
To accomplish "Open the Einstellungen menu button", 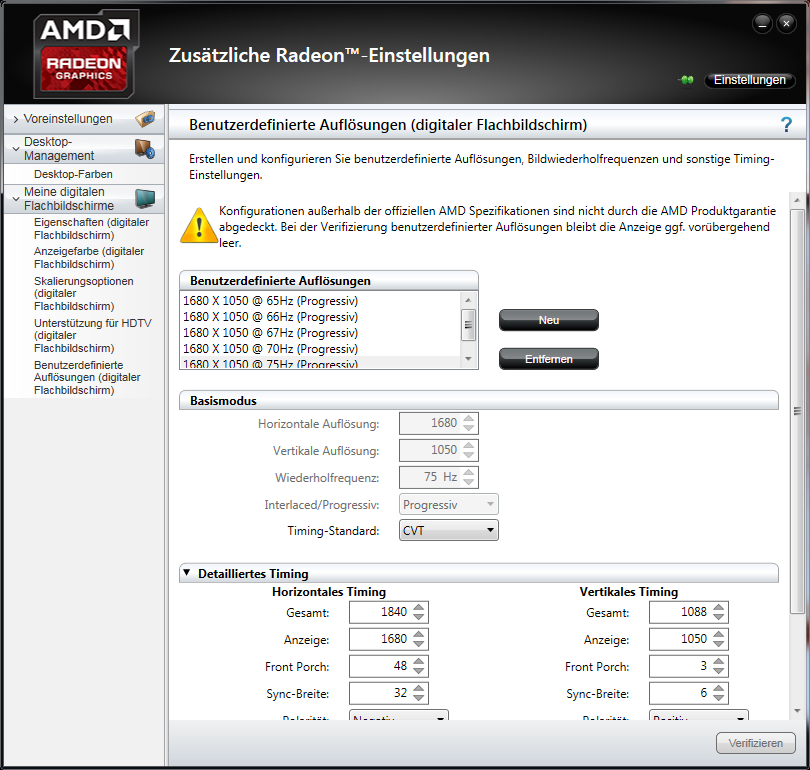I will [750, 80].
